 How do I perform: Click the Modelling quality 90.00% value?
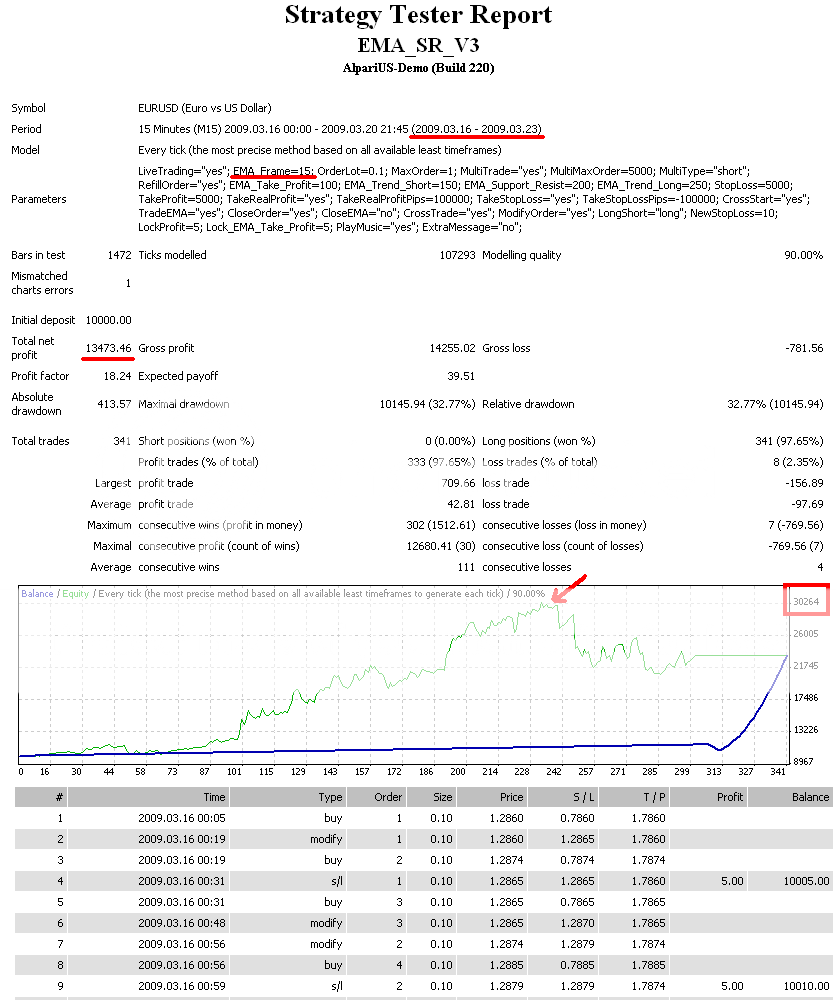coord(803,255)
